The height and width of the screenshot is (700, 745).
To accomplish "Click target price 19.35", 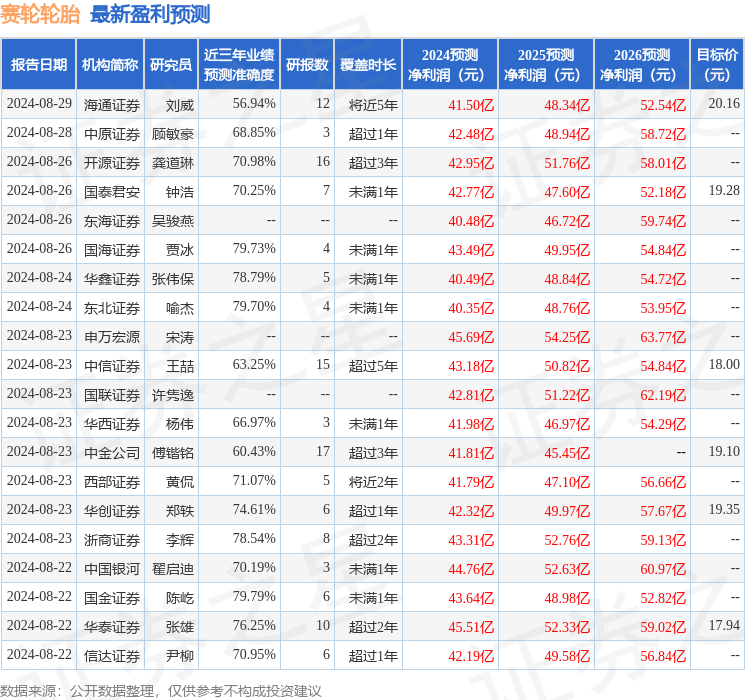I will pos(724,510).
